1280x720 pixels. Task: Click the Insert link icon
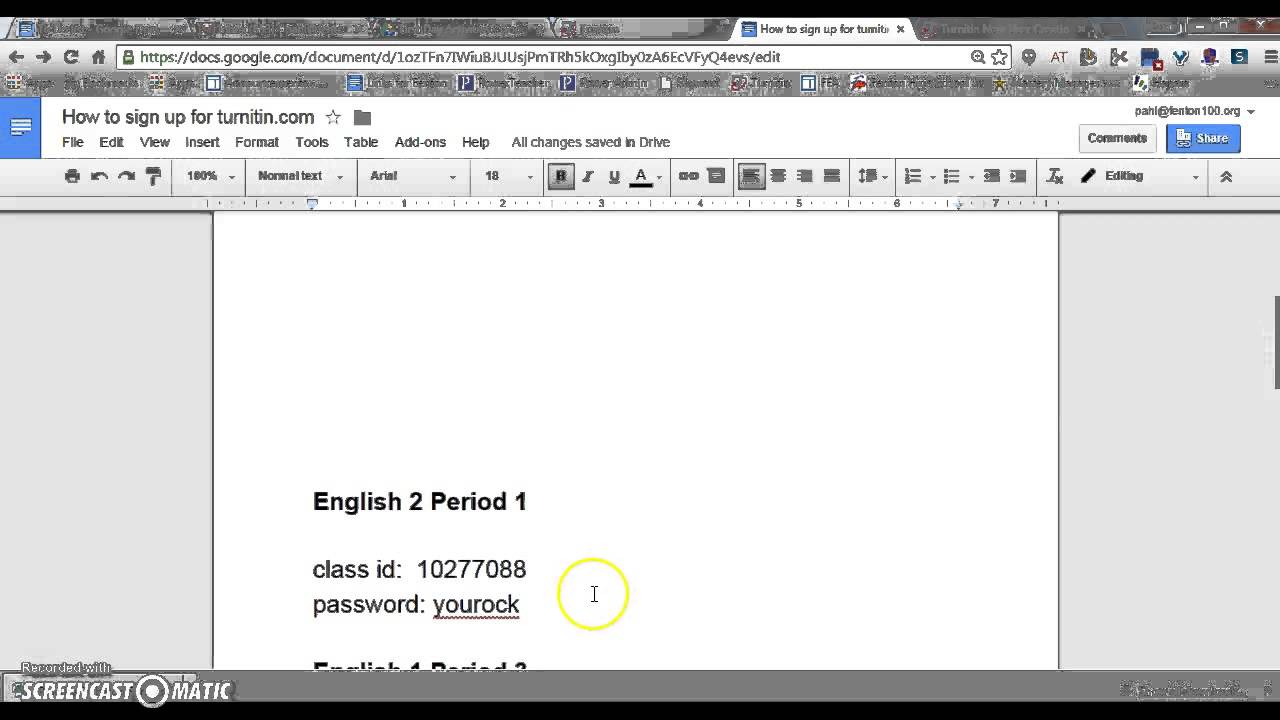688,176
